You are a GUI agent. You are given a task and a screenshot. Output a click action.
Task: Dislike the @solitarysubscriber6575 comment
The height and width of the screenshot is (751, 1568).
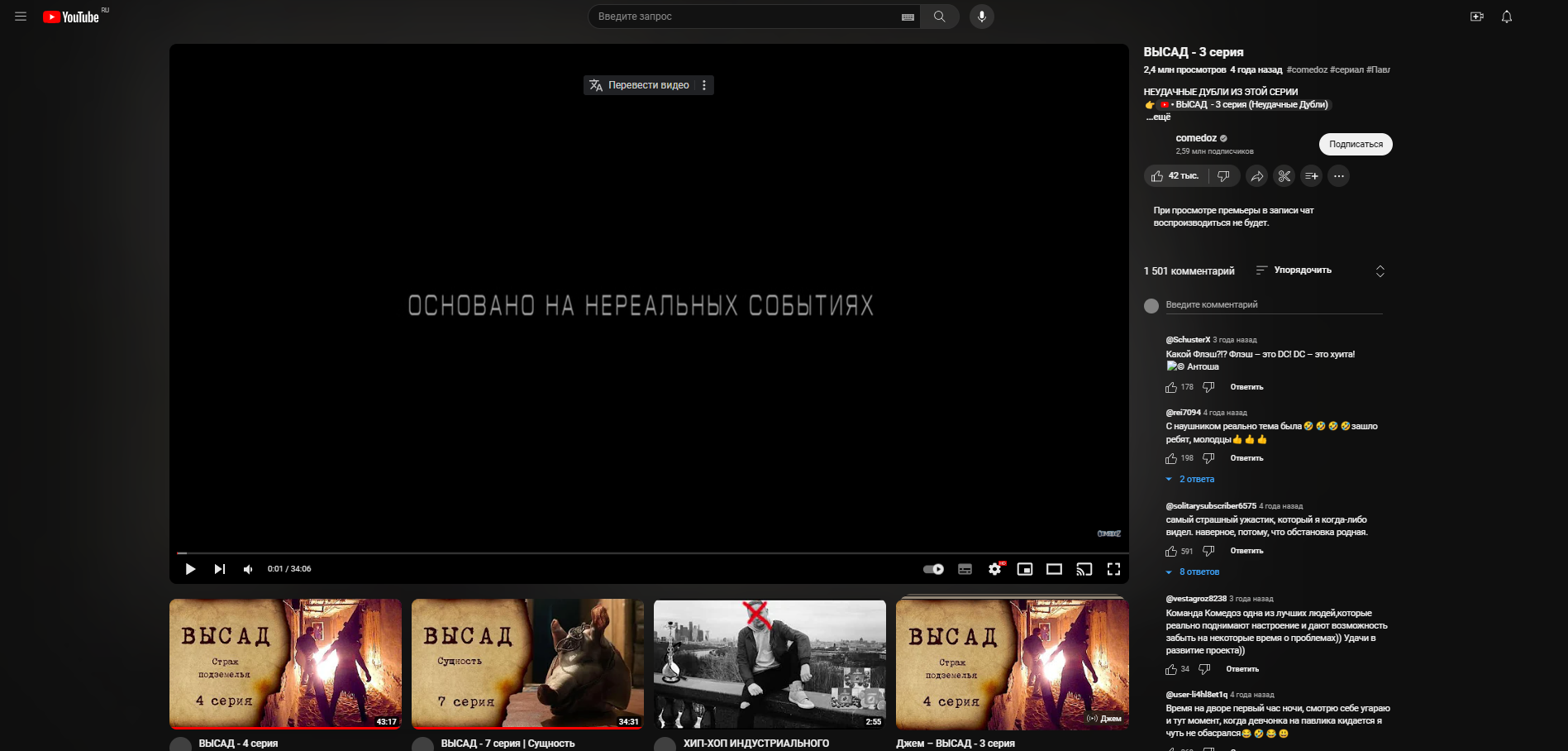(x=1208, y=551)
